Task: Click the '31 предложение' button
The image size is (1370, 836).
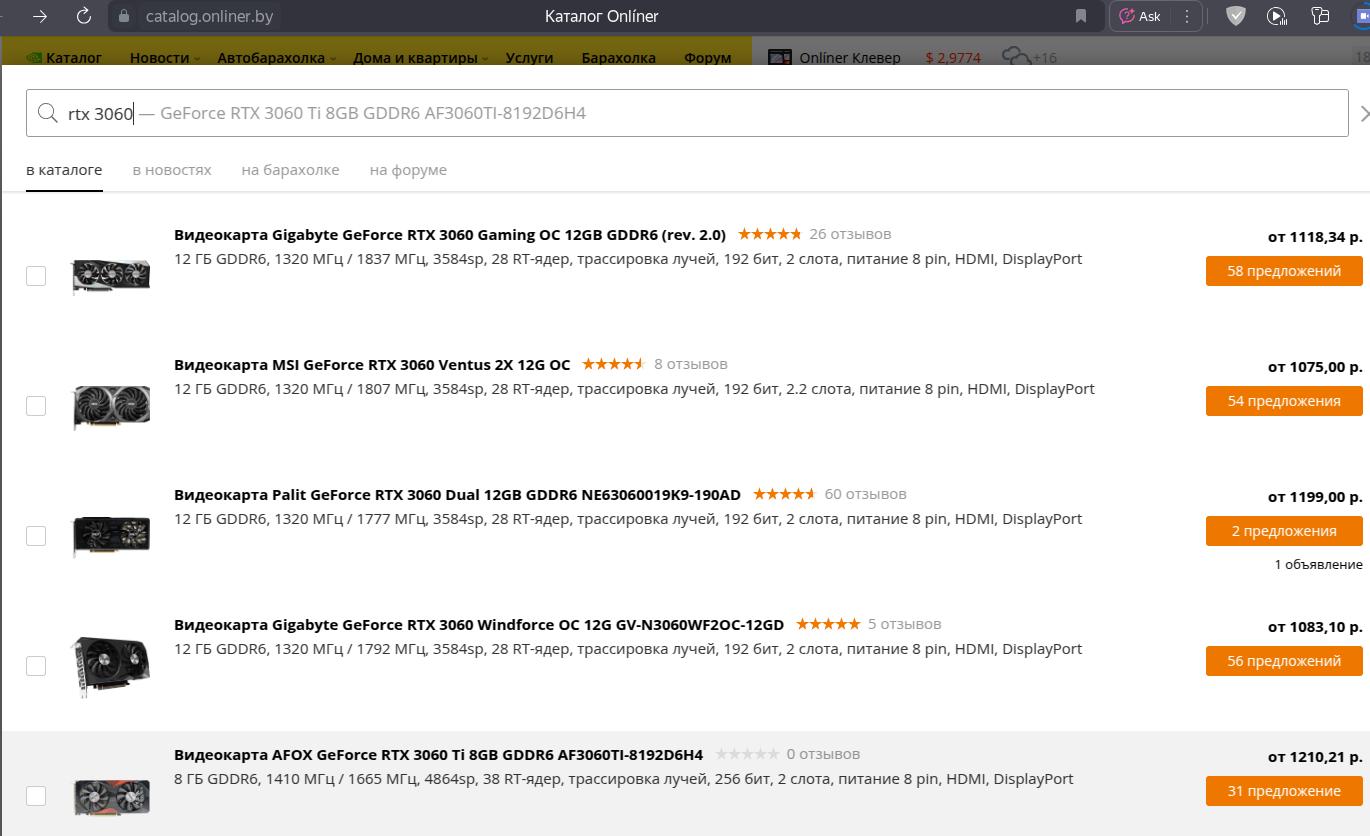Action: coord(1284,791)
